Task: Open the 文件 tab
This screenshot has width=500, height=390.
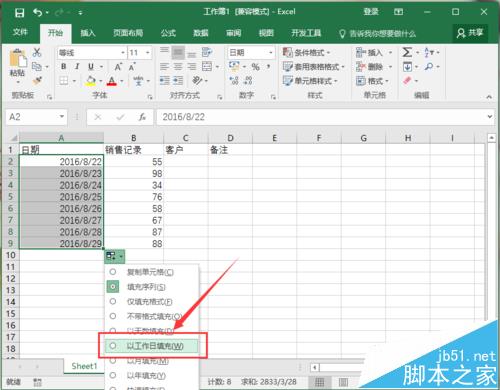Action: (20, 32)
